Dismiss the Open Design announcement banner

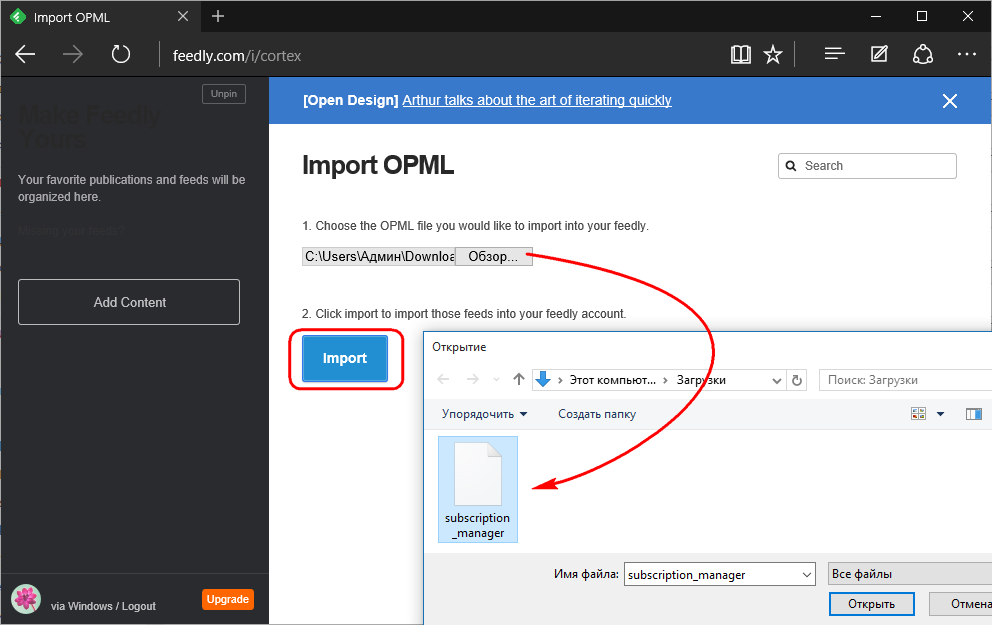pyautogui.click(x=950, y=101)
